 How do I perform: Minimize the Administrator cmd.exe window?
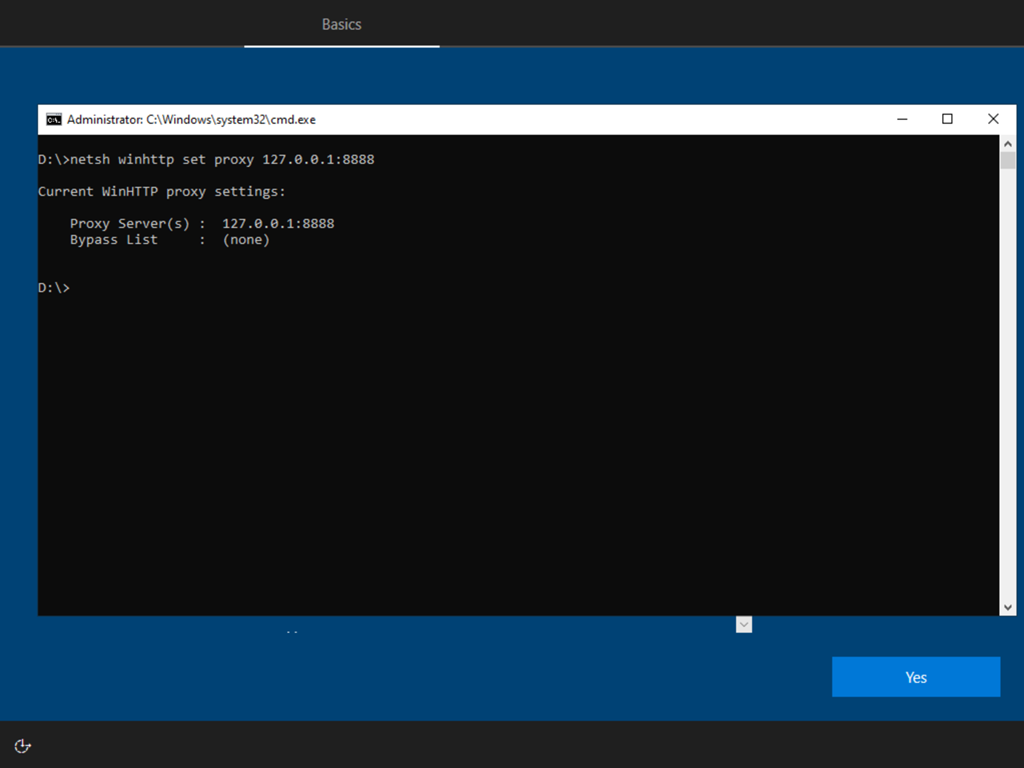[902, 119]
